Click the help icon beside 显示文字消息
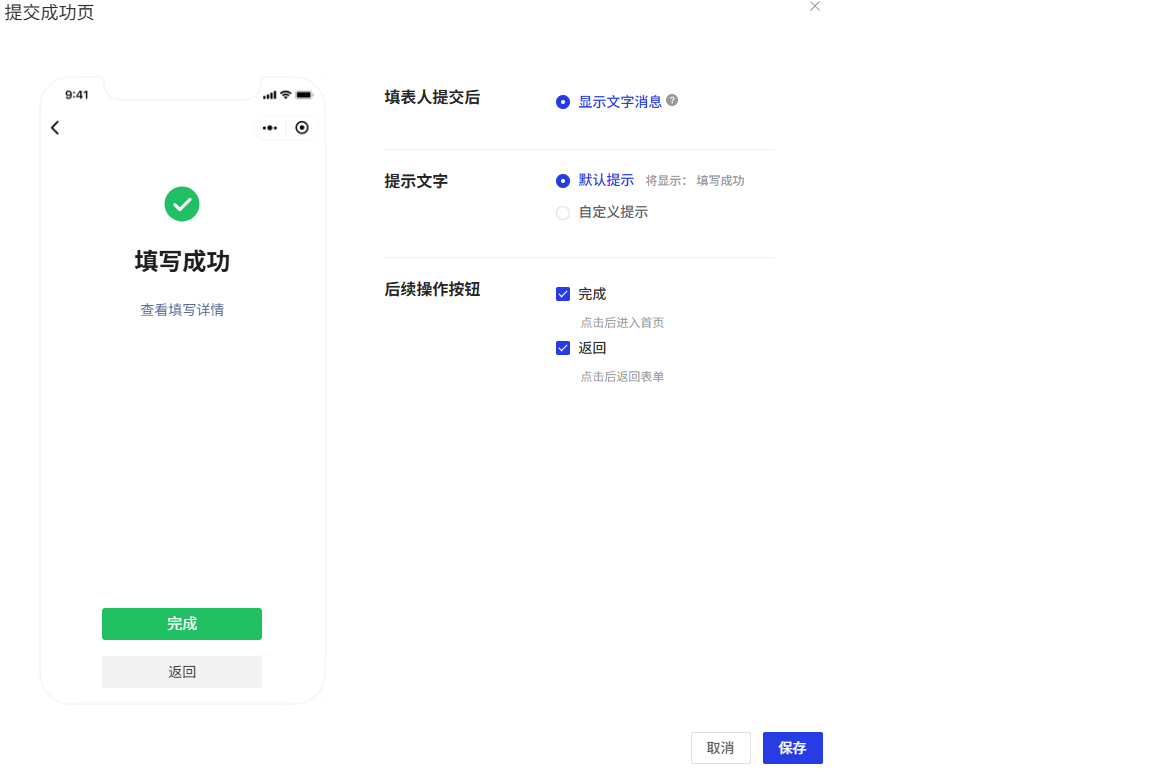The image size is (1152, 773). pyautogui.click(x=672, y=101)
